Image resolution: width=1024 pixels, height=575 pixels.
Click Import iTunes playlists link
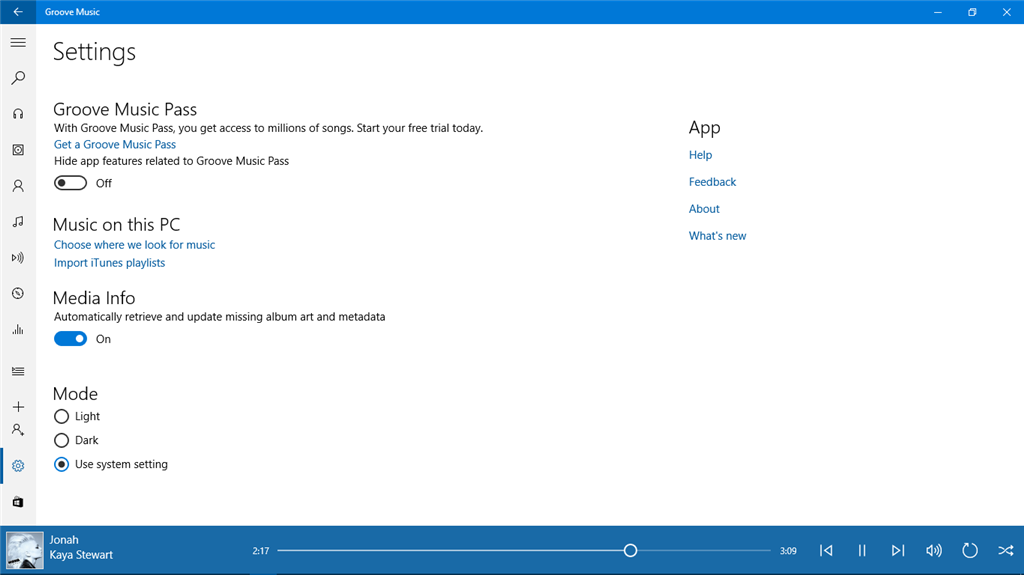pos(110,263)
